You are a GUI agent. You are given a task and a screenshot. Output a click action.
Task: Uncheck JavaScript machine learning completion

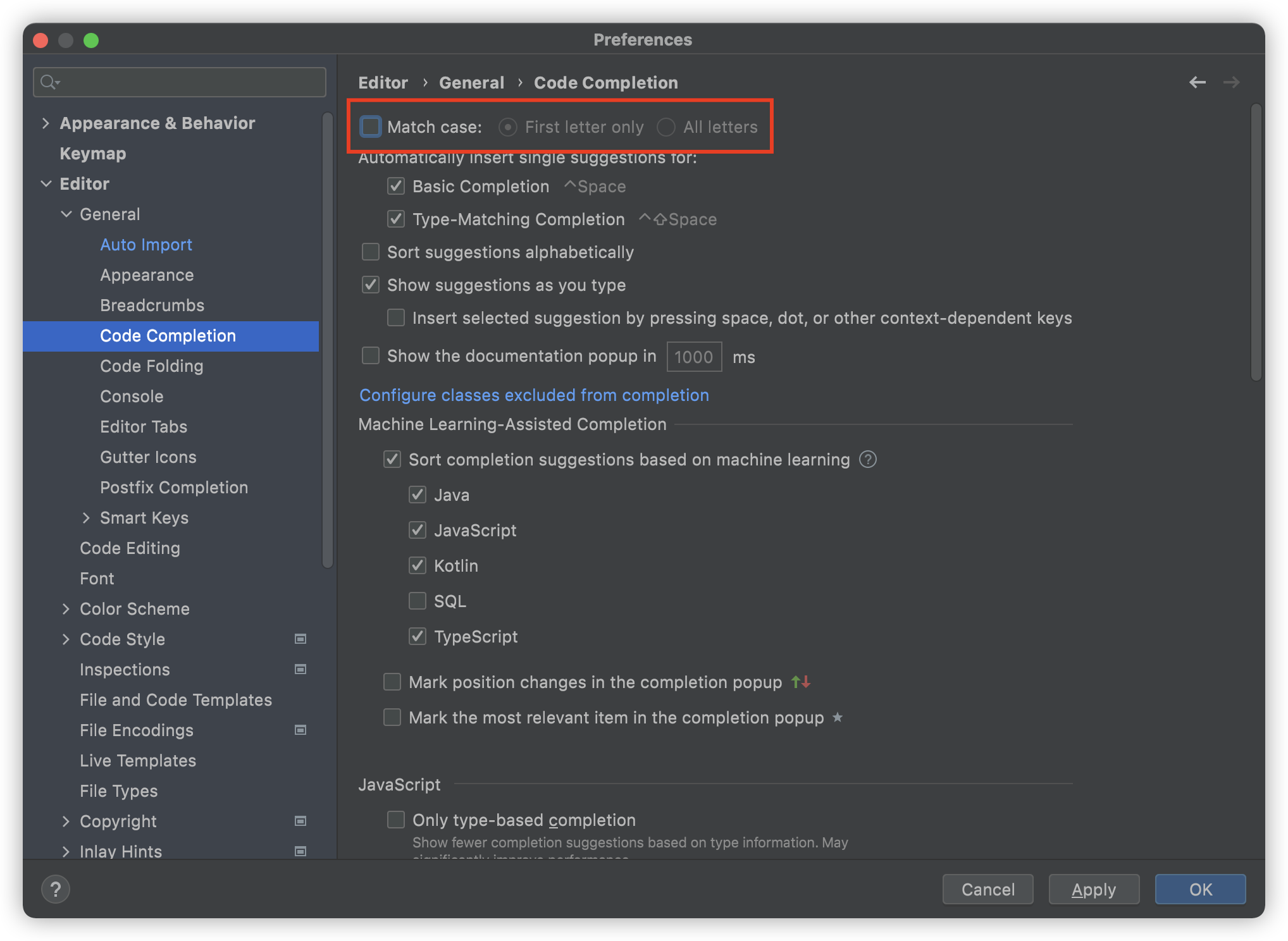[418, 530]
